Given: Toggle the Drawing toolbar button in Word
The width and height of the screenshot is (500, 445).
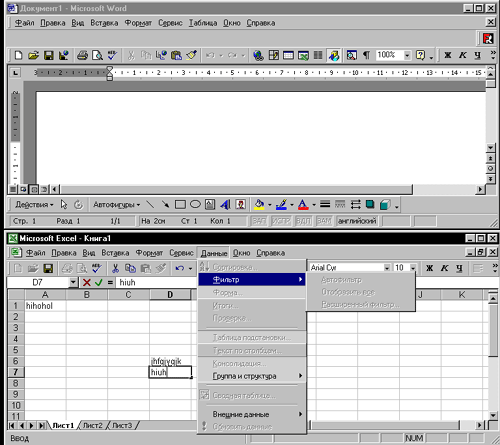Looking at the screenshot, I should tap(333, 55).
